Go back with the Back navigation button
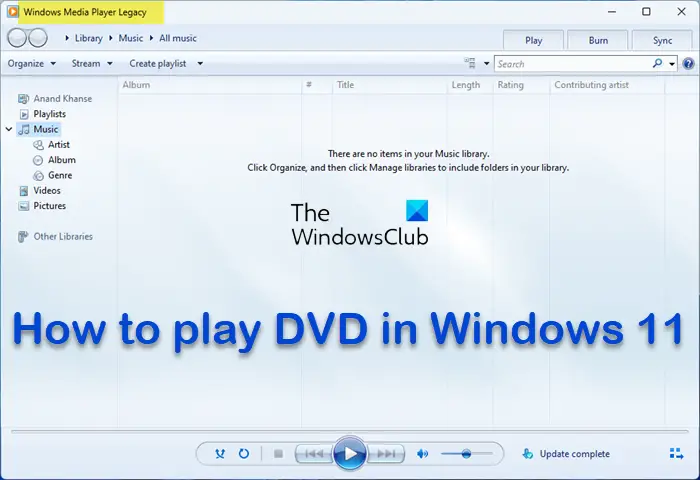The height and width of the screenshot is (480, 700). click(17, 38)
